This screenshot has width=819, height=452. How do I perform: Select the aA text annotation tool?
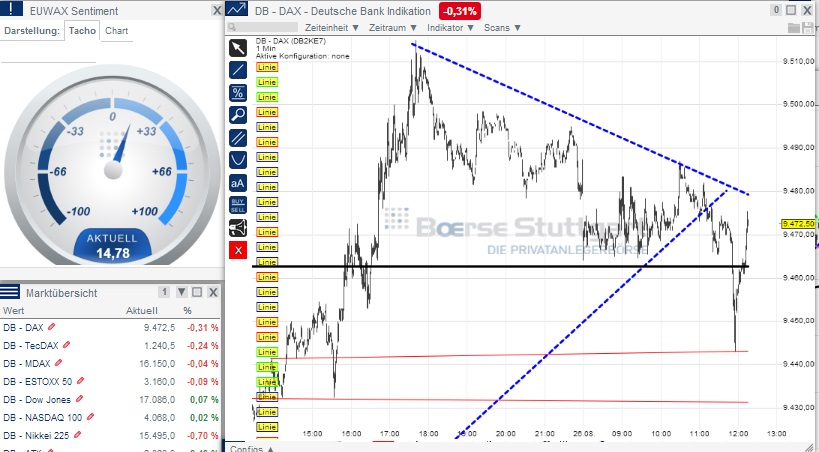click(x=238, y=182)
